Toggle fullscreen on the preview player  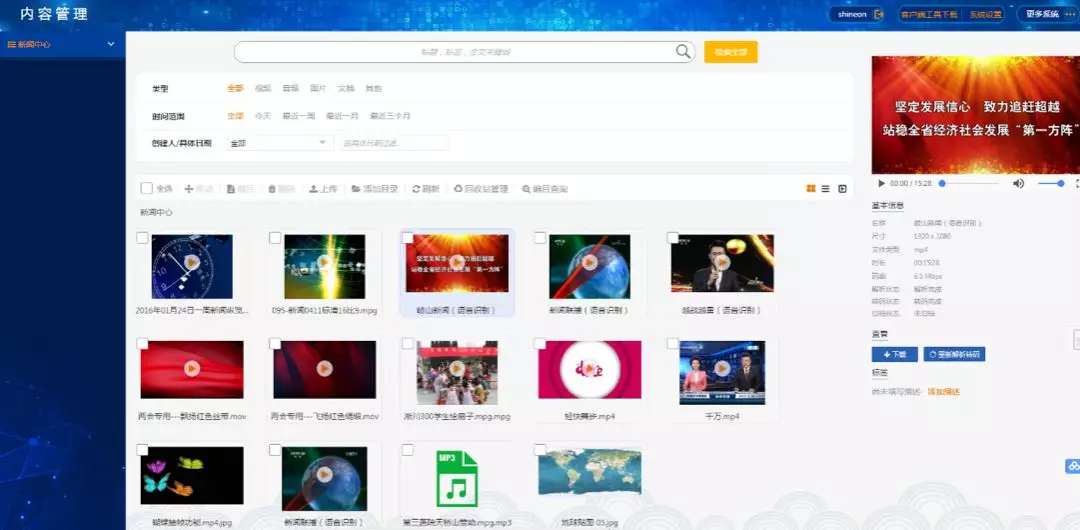click(x=1077, y=183)
